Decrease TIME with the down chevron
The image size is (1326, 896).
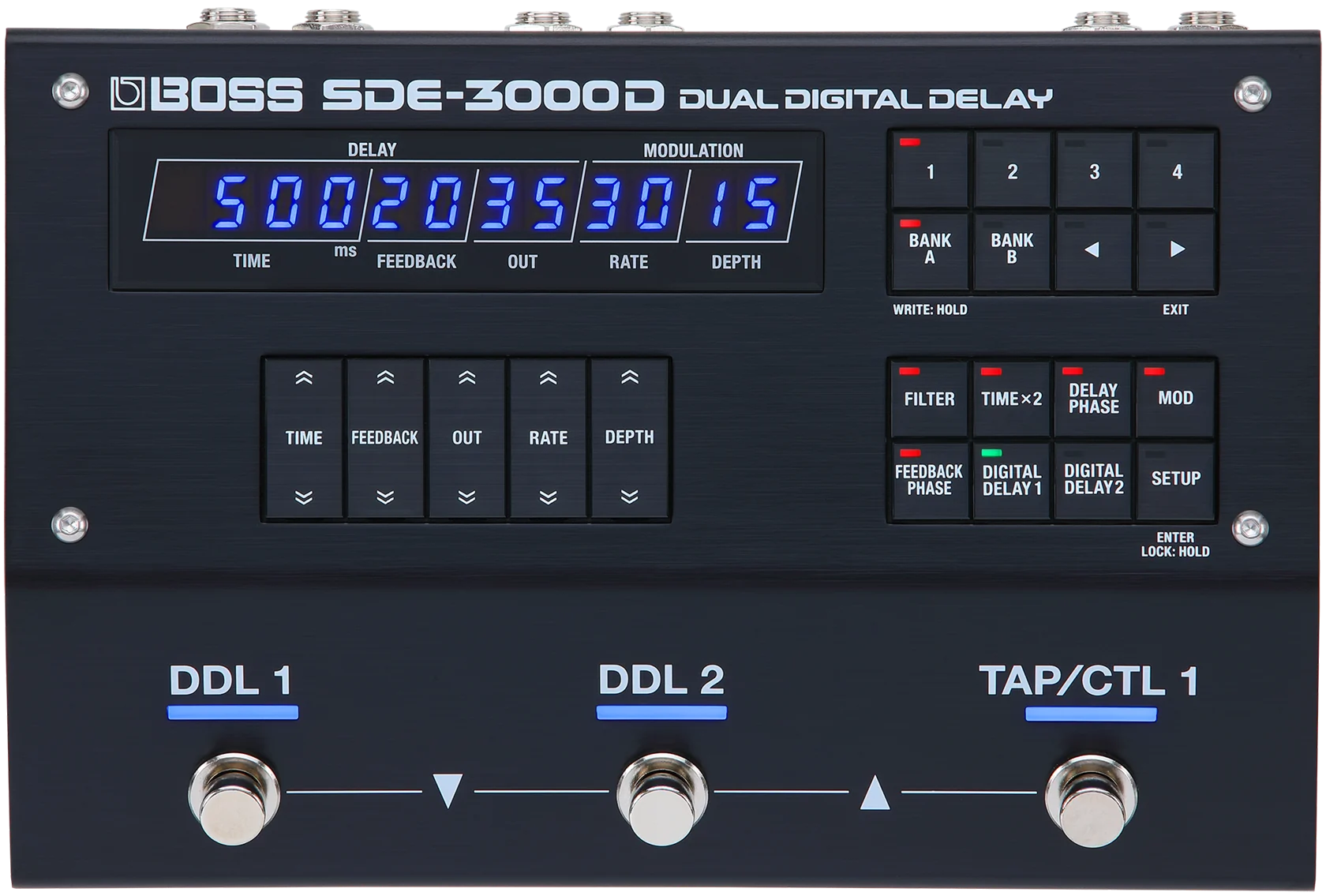(x=304, y=497)
